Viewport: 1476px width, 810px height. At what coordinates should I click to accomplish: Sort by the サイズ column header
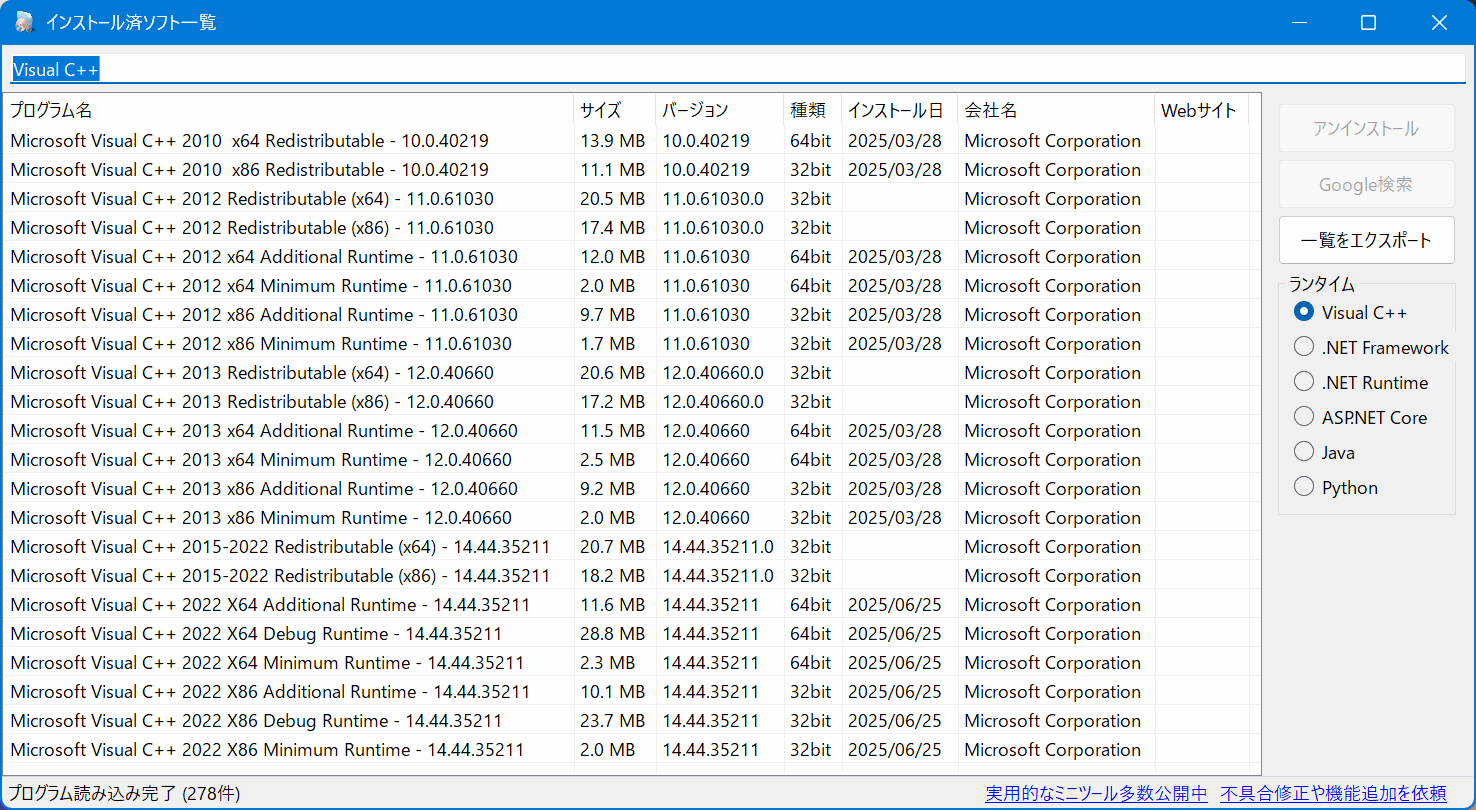(x=613, y=110)
